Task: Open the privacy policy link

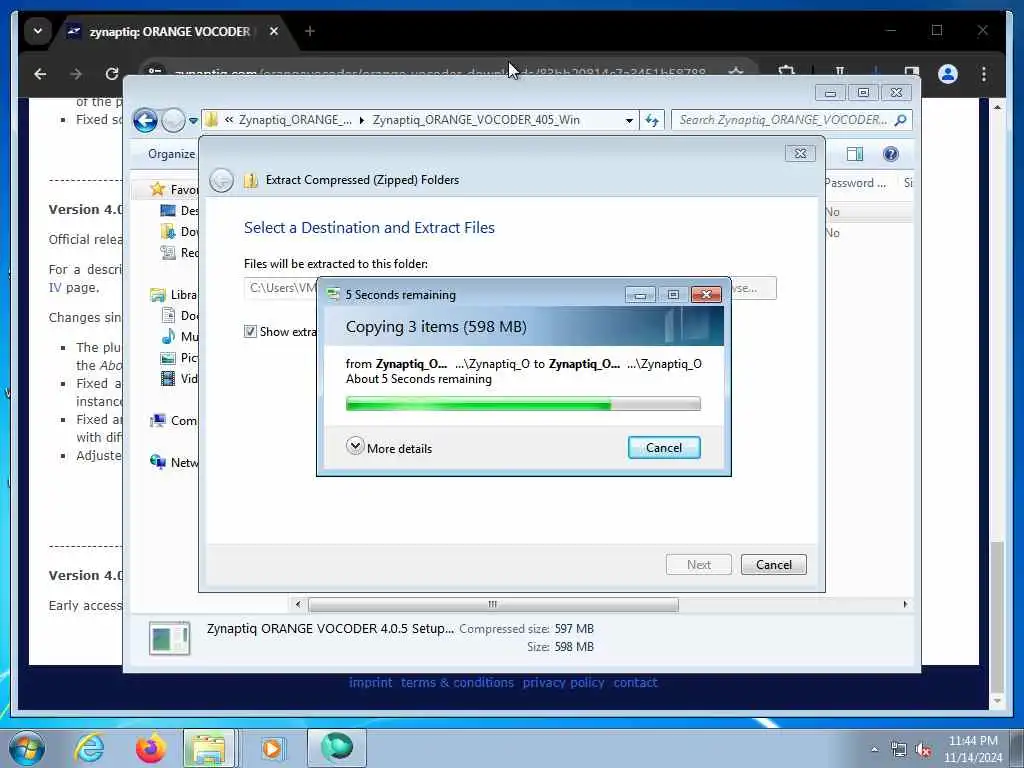Action: coord(563,682)
